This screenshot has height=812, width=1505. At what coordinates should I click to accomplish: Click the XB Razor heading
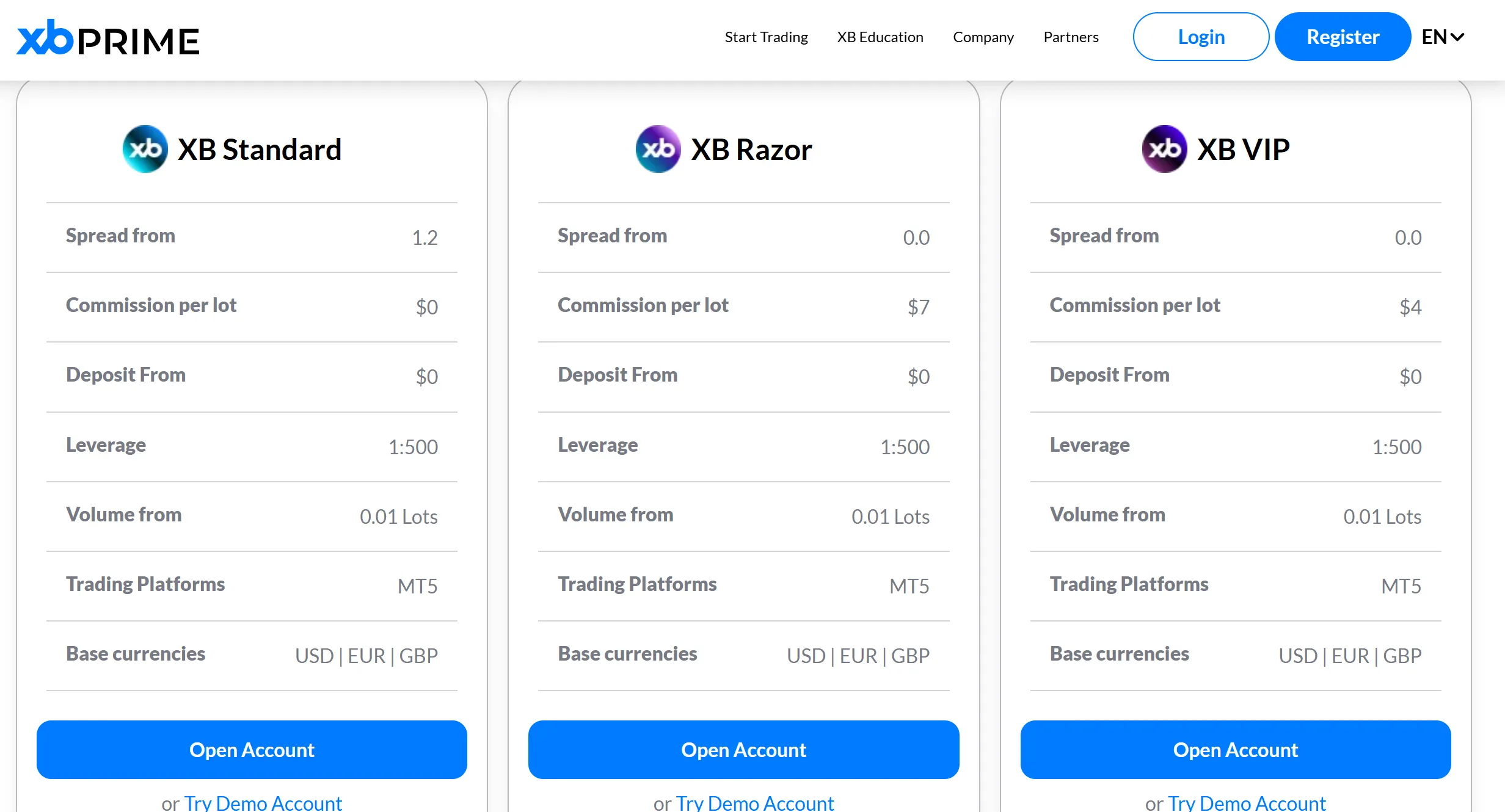coord(751,150)
